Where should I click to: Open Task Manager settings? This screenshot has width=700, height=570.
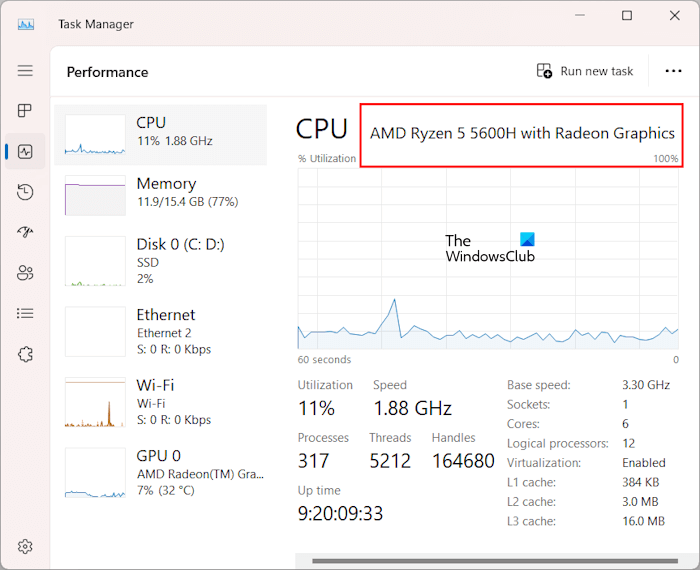[x=25, y=546]
